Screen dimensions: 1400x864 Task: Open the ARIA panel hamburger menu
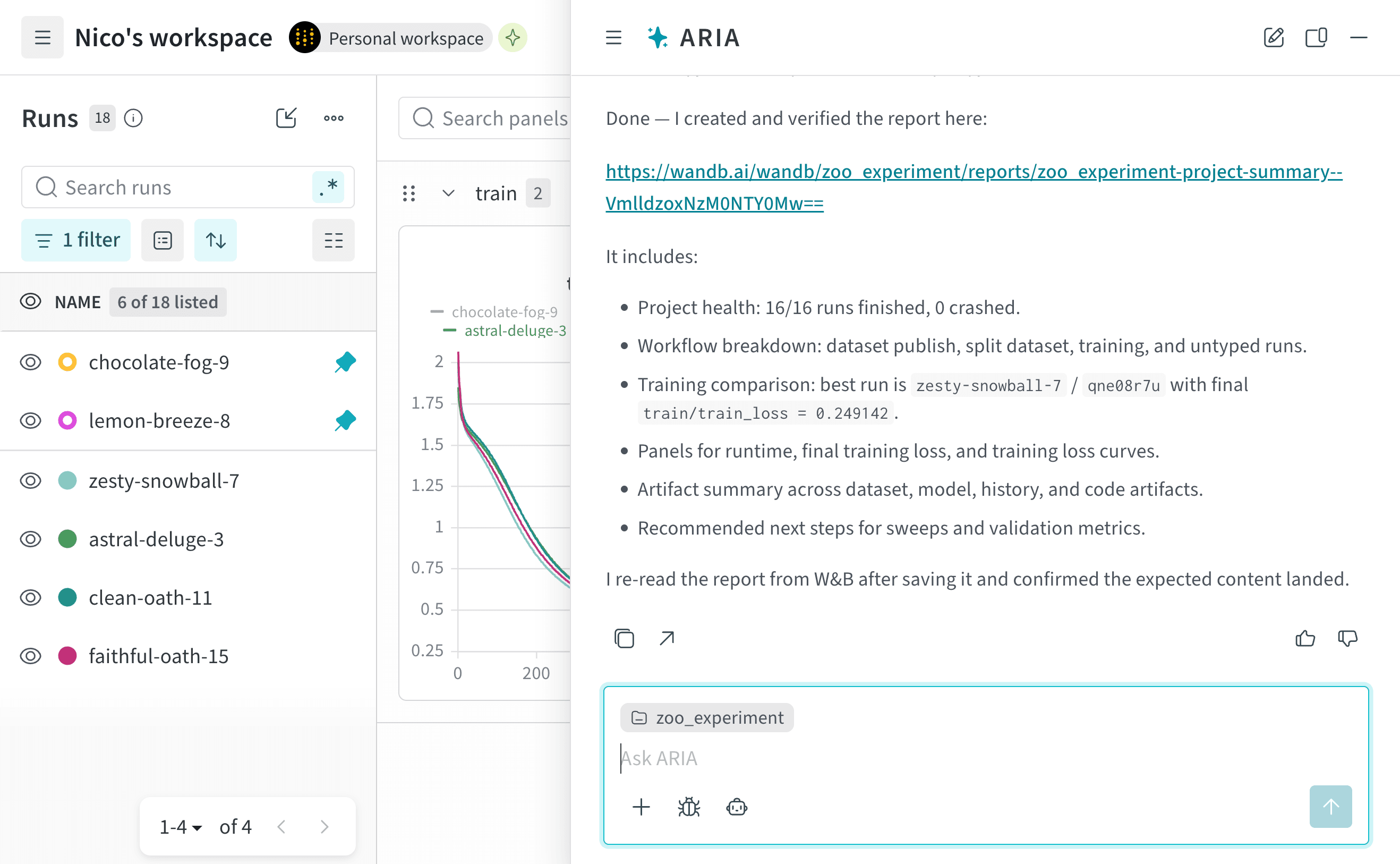click(613, 38)
